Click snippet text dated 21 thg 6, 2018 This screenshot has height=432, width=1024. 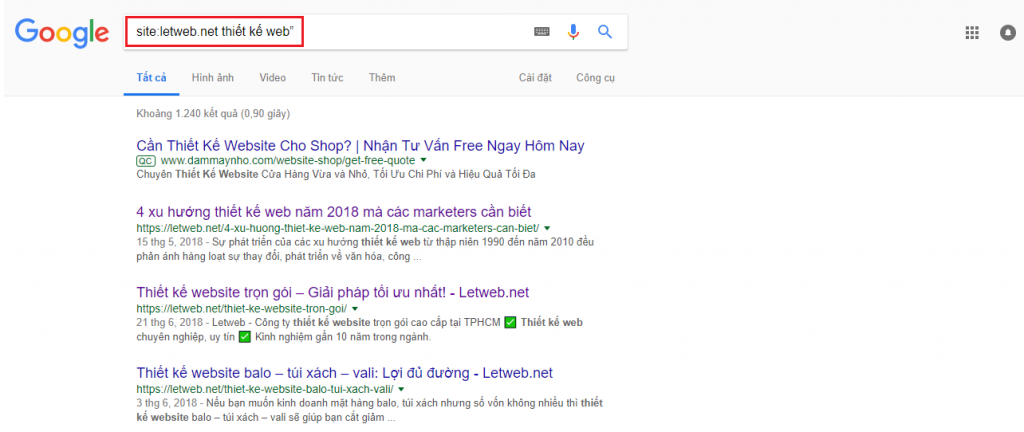click(360, 330)
